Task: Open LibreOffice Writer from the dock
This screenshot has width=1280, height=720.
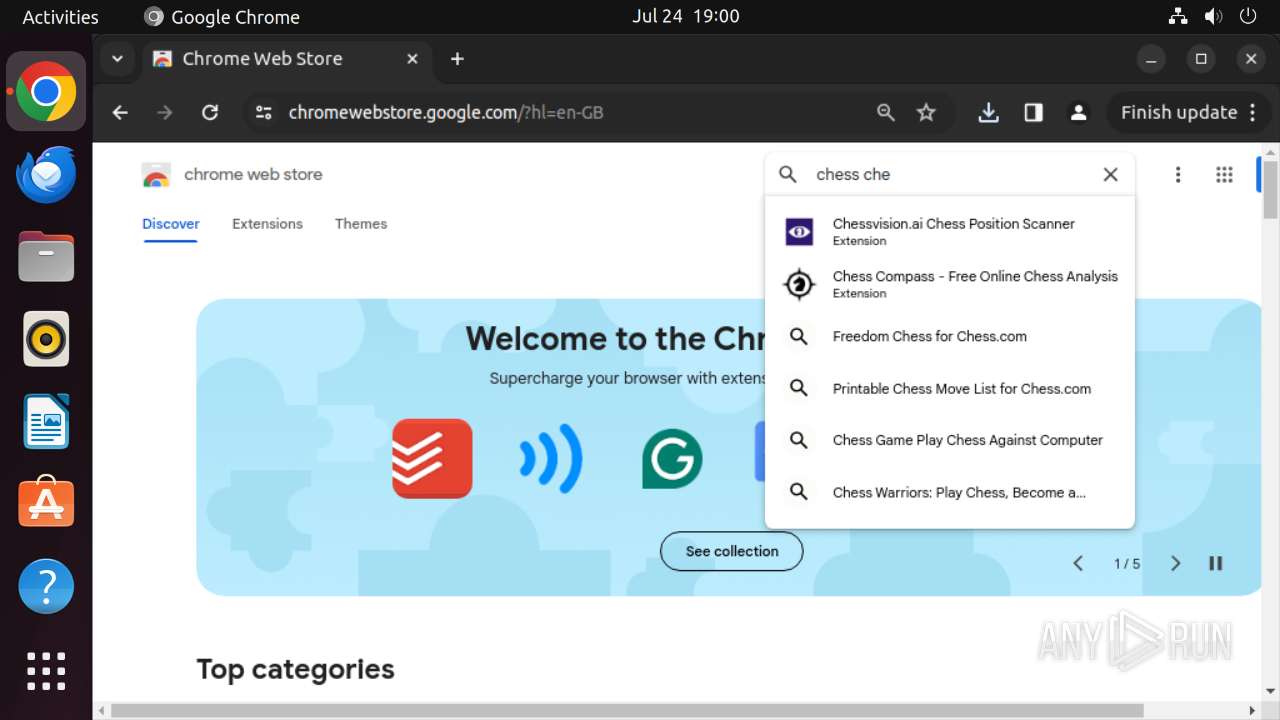Action: (x=46, y=421)
